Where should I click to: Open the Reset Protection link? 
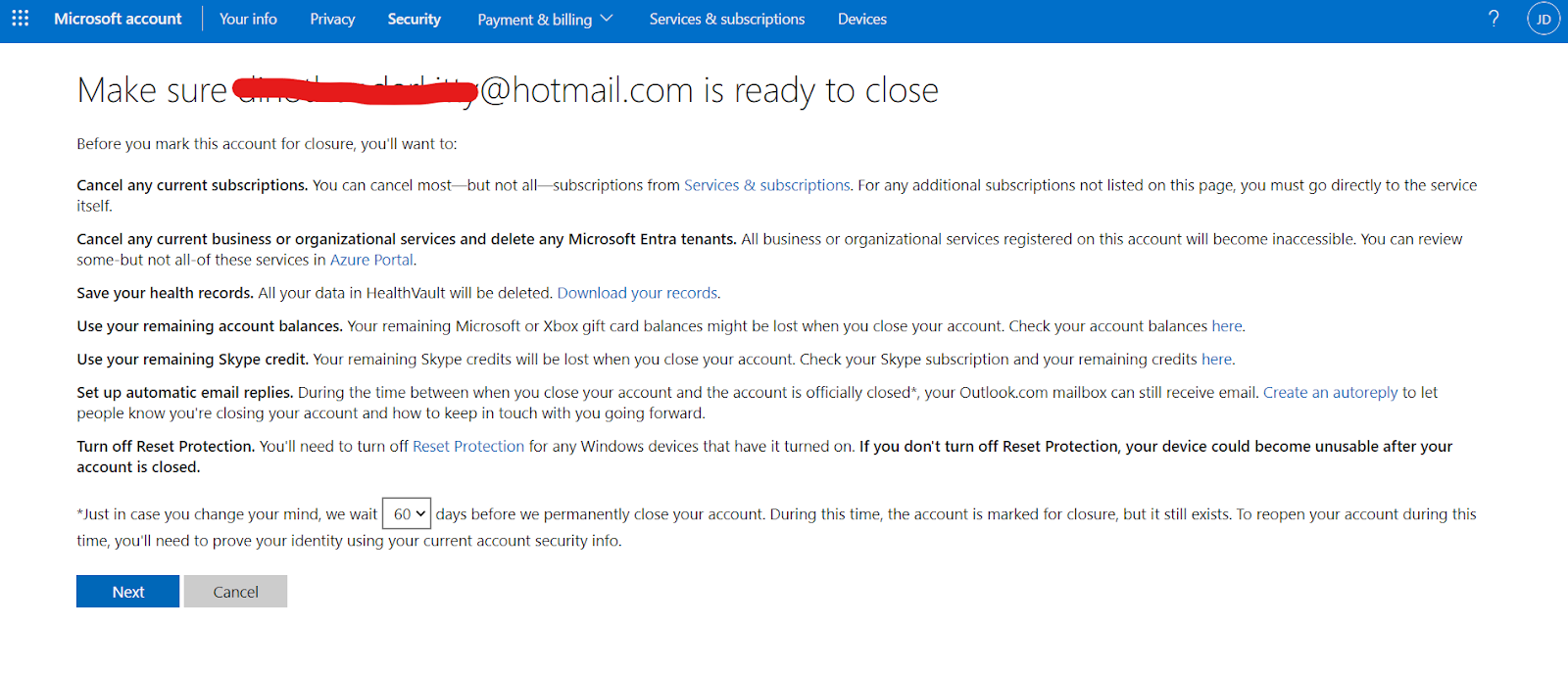click(x=468, y=447)
